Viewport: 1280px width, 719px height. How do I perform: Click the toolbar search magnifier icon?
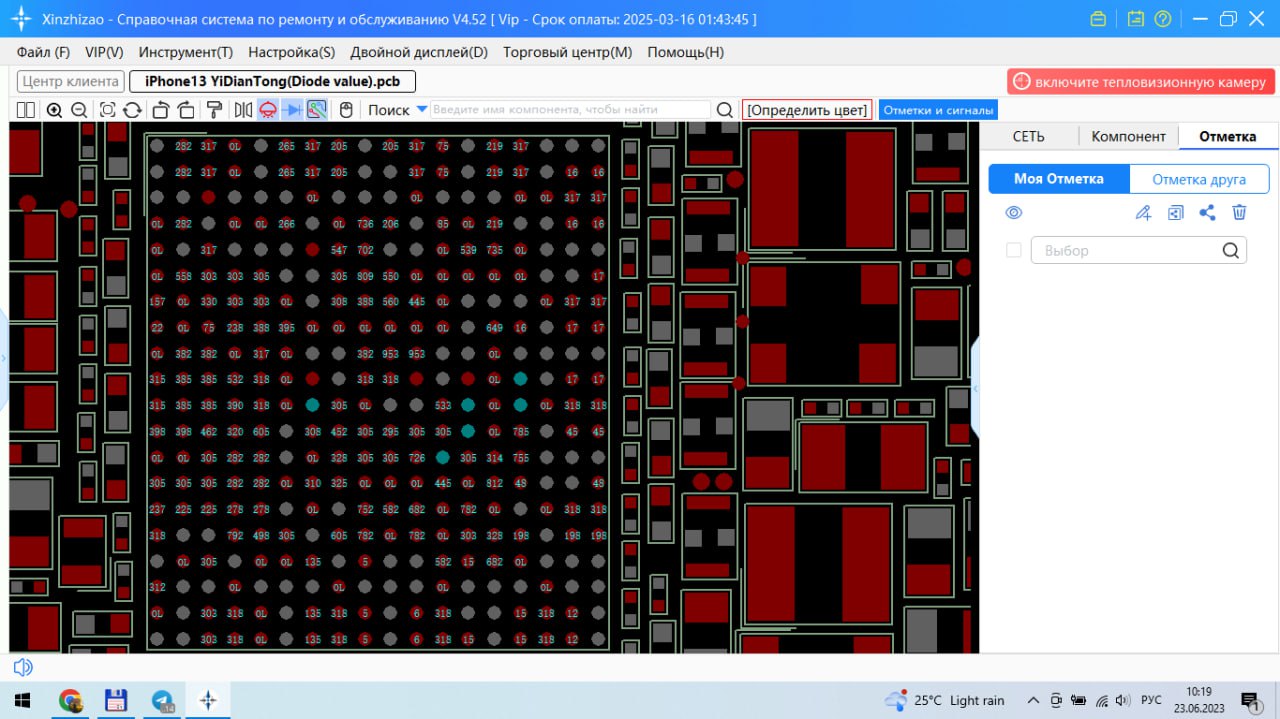tap(725, 110)
